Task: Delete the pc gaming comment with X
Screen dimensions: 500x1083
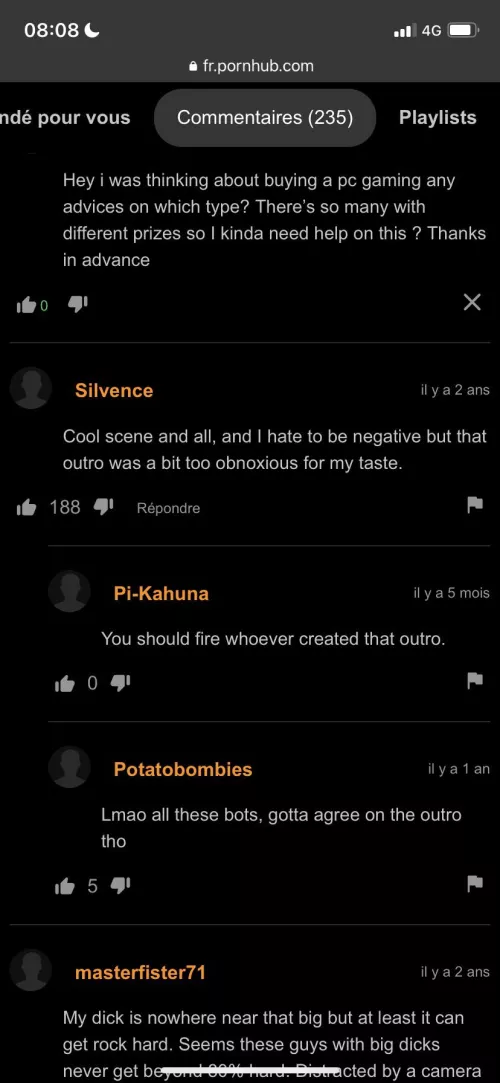Action: coord(472,303)
